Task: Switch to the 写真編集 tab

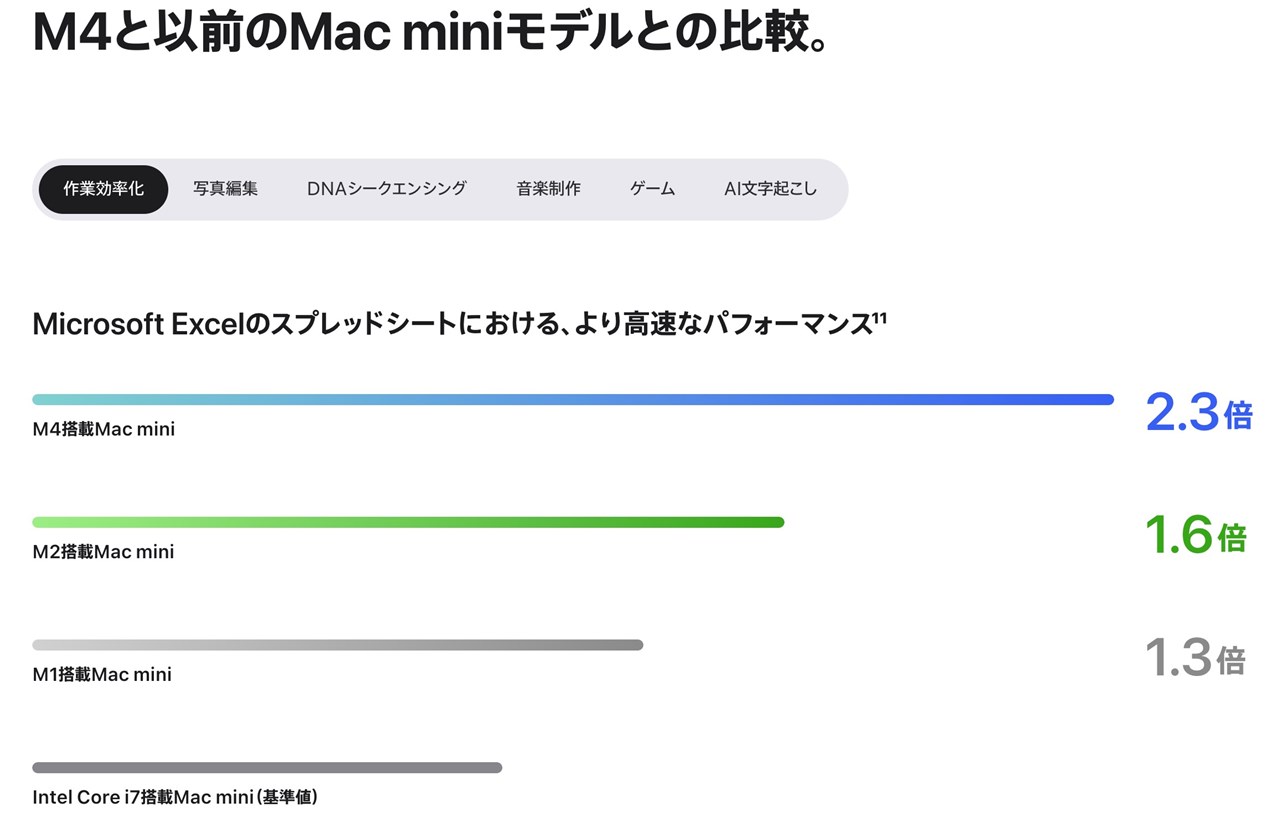Action: pos(226,188)
